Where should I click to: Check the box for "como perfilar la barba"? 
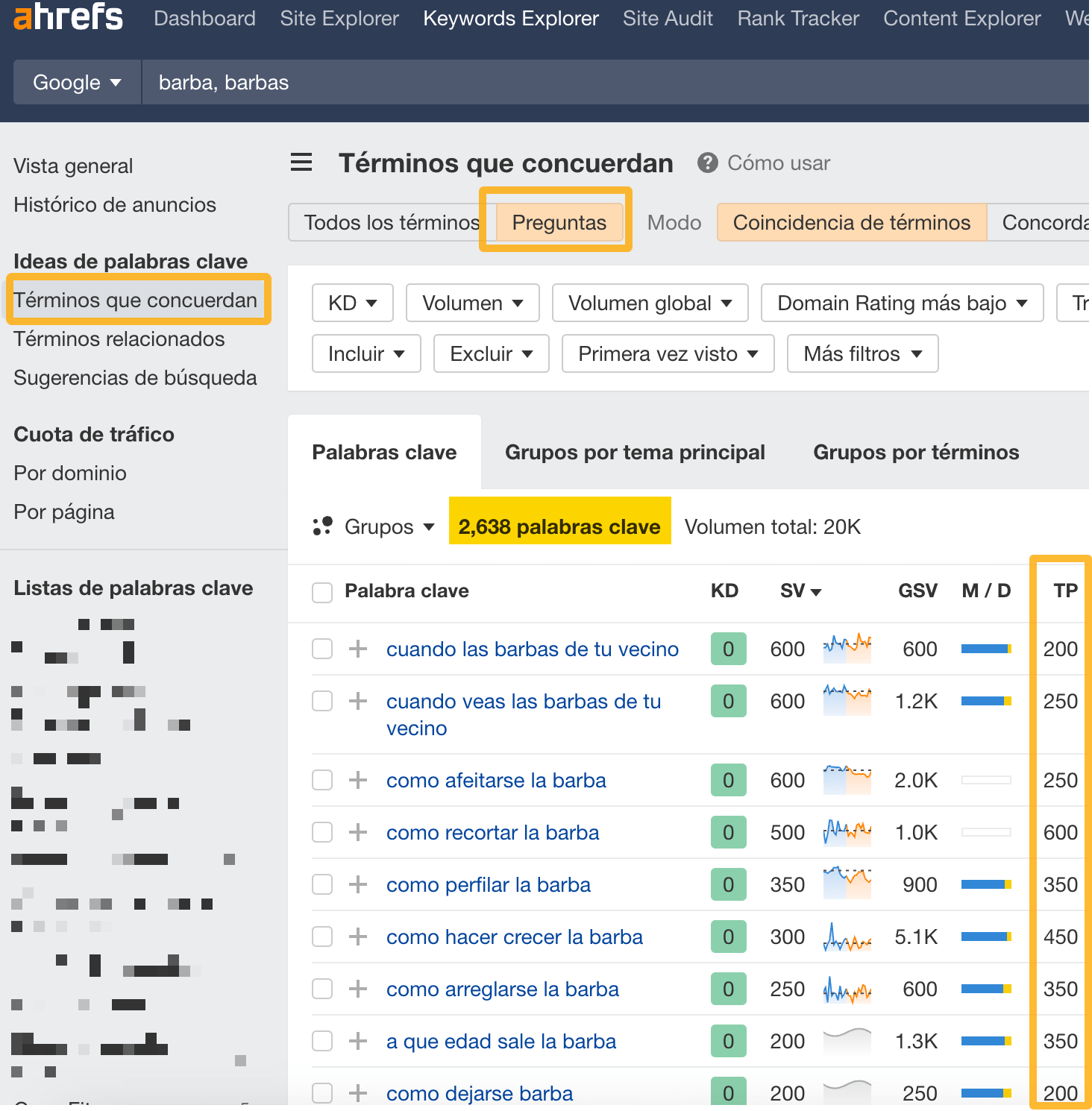pos(321,884)
